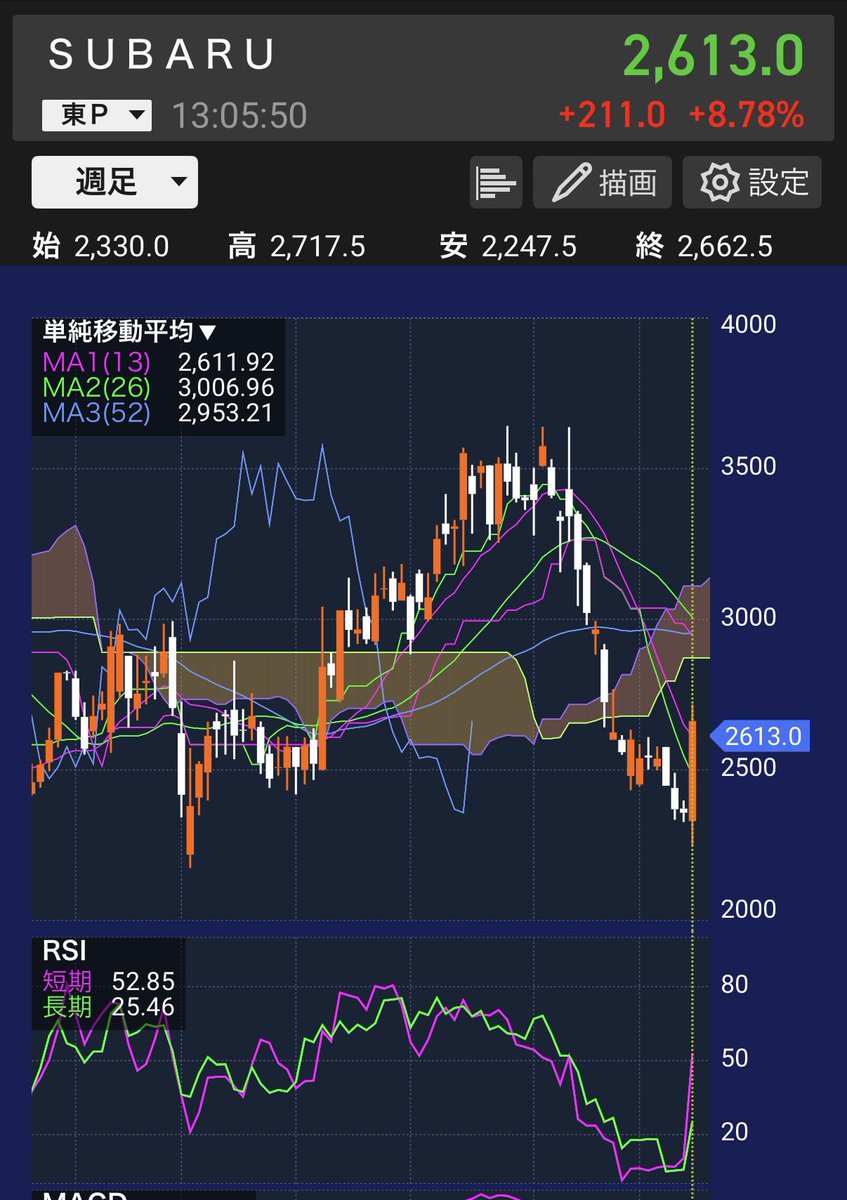Screen dimensions: 847x1200
Task: Tap the +8.78% change percentage
Action: (746, 115)
